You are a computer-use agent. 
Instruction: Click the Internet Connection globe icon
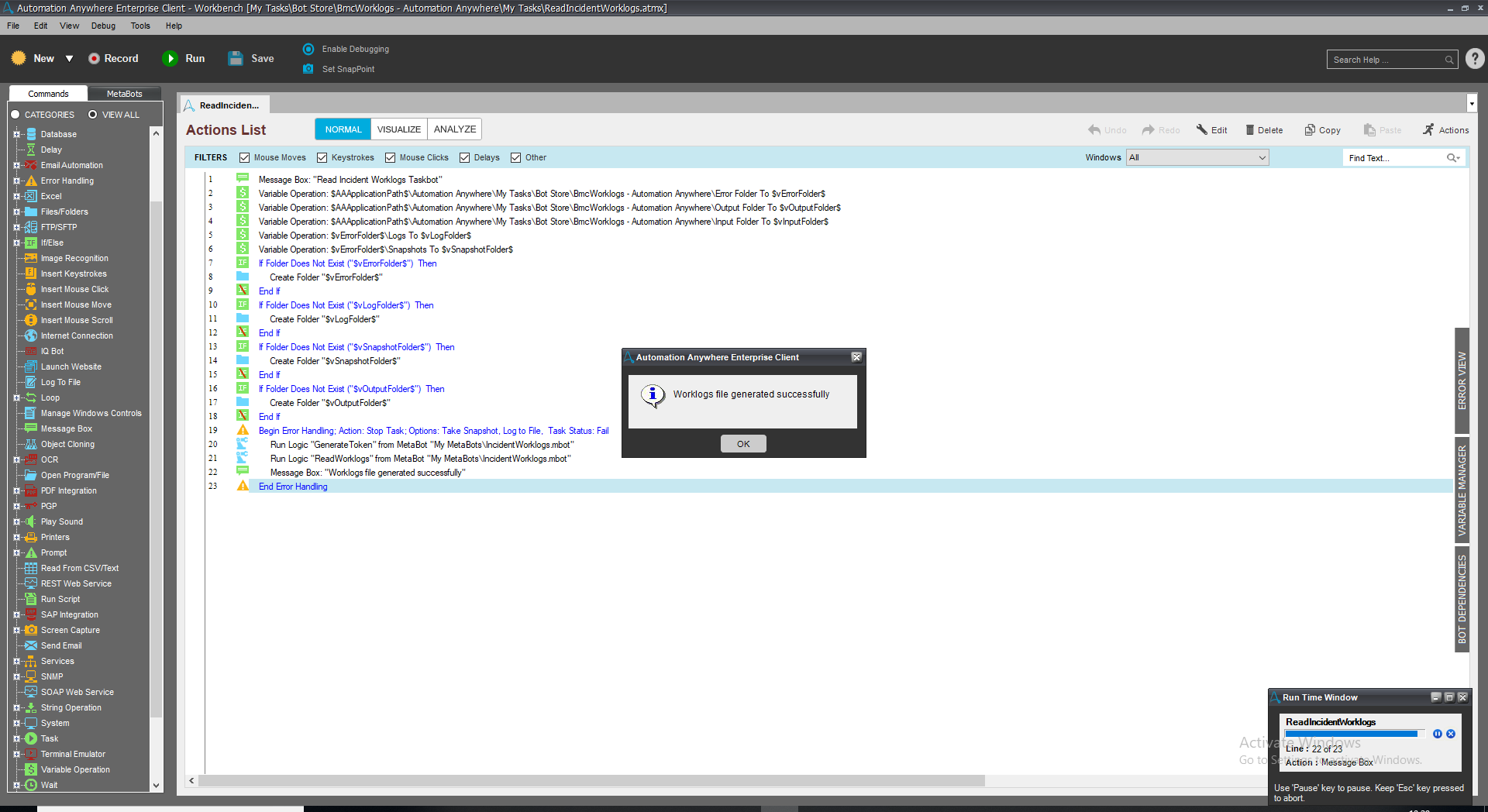(x=31, y=335)
